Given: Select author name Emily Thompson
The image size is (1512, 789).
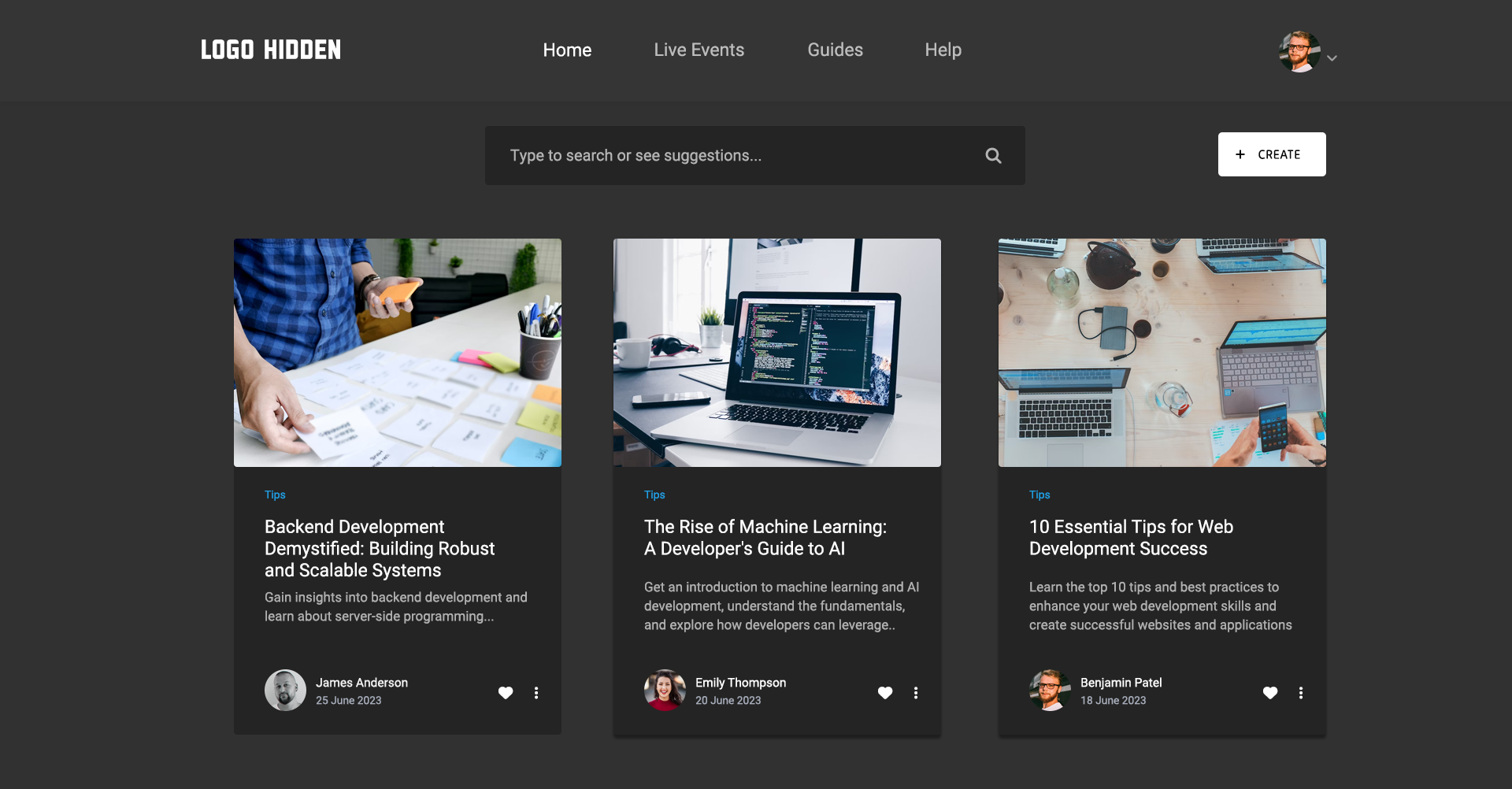Looking at the screenshot, I should tap(740, 683).
